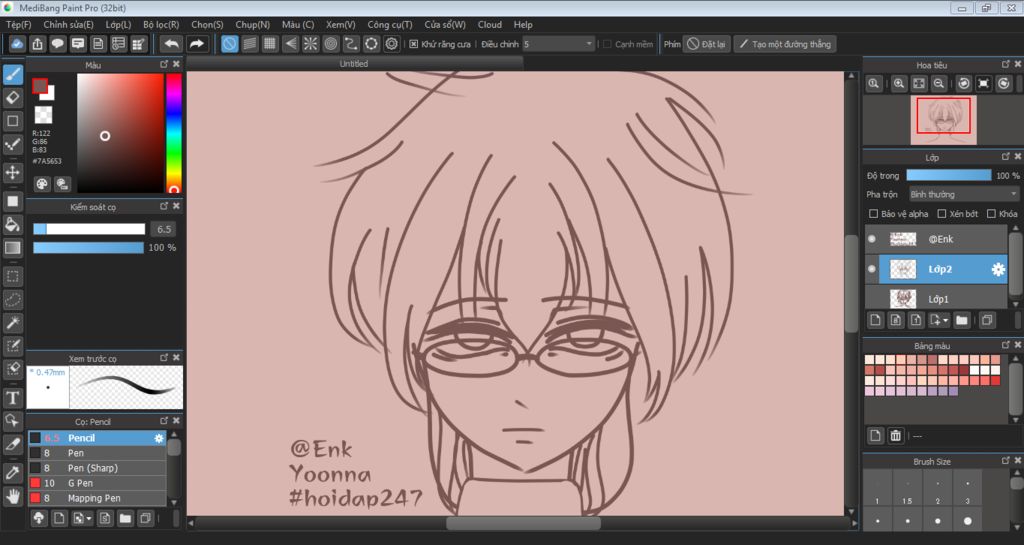This screenshot has height=545, width=1024.
Task: Enable the curve snap icon
Action: pyautogui.click(x=351, y=44)
